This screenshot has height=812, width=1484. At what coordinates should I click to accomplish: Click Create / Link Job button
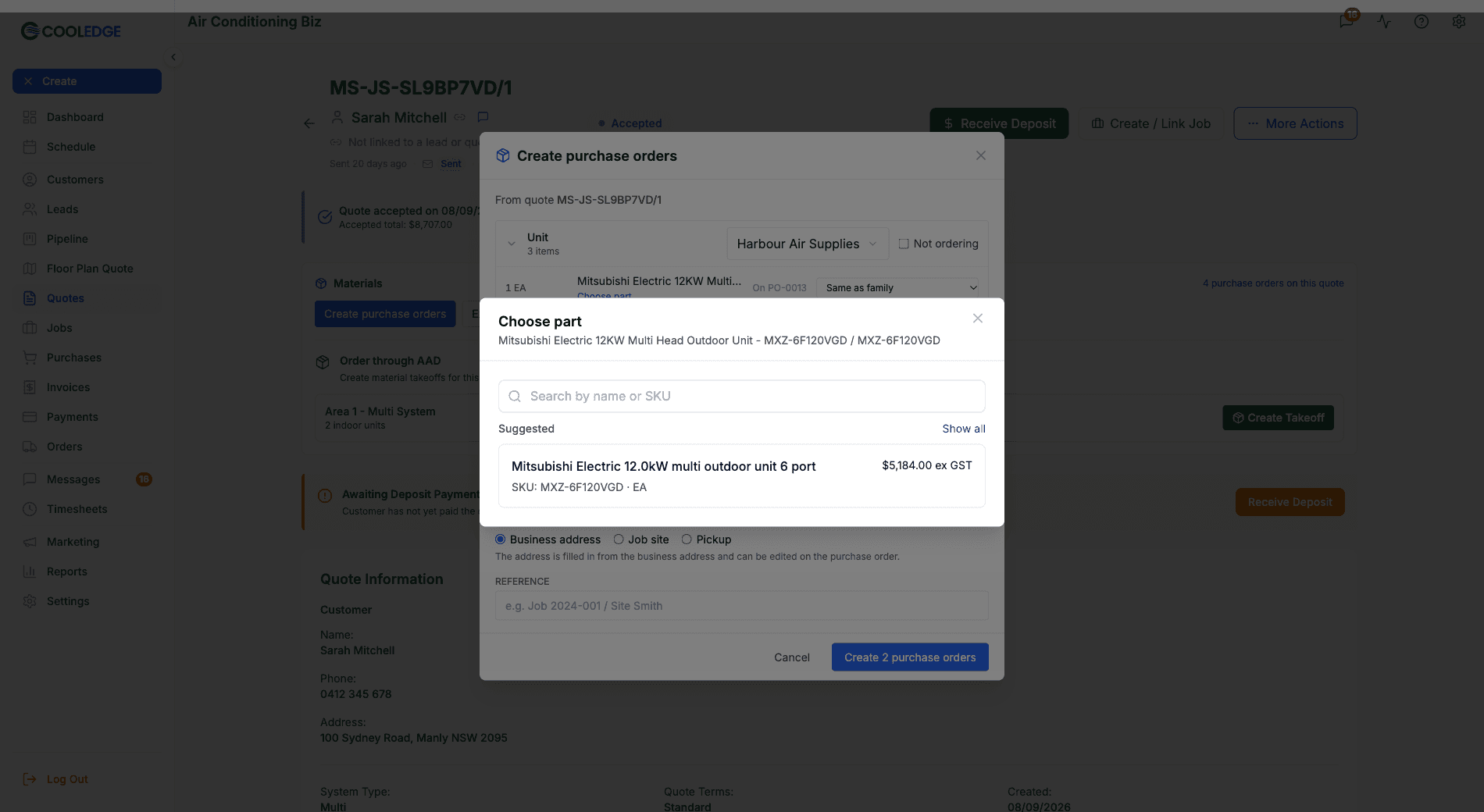coord(1150,123)
